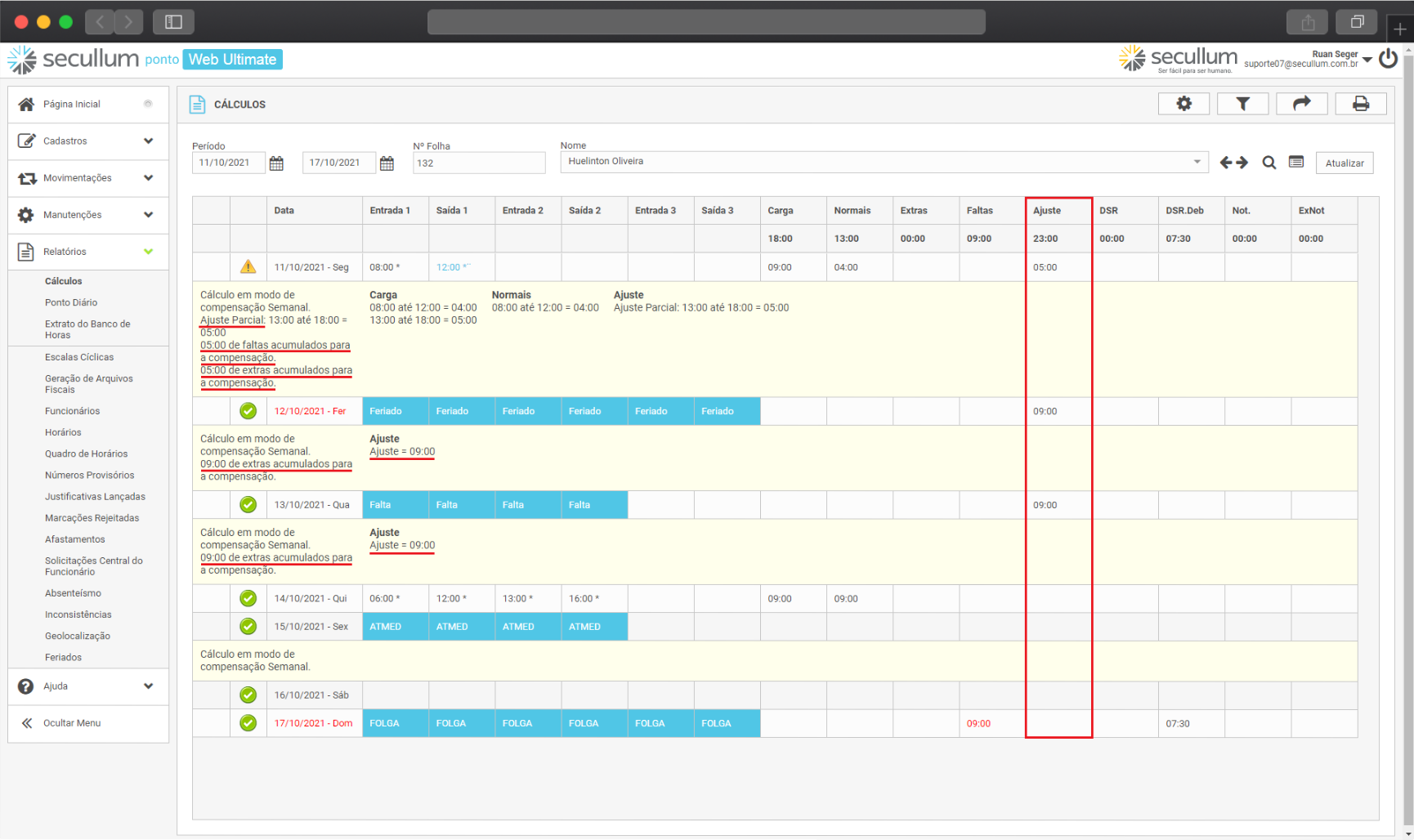The image size is (1414, 840).
Task: Open Extrato do Banco de Horas
Action: coord(87,329)
